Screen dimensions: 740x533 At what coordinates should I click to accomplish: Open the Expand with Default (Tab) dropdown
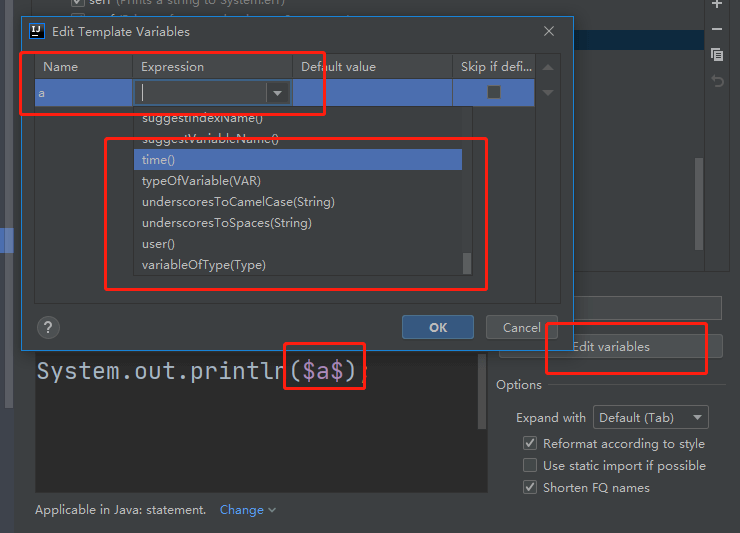[650, 417]
